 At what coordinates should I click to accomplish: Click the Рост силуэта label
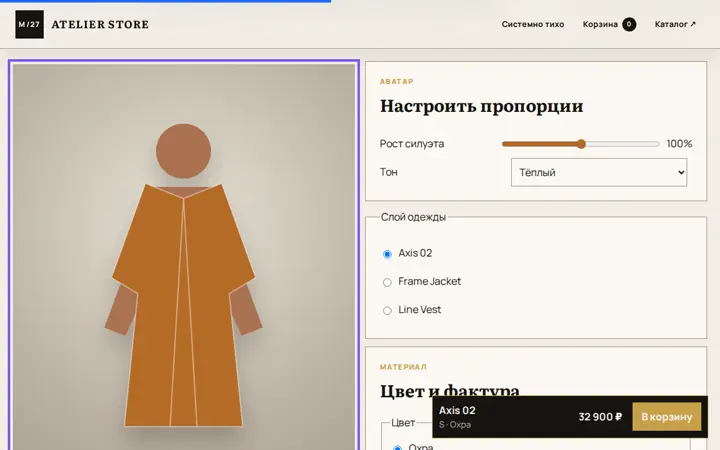(x=412, y=144)
